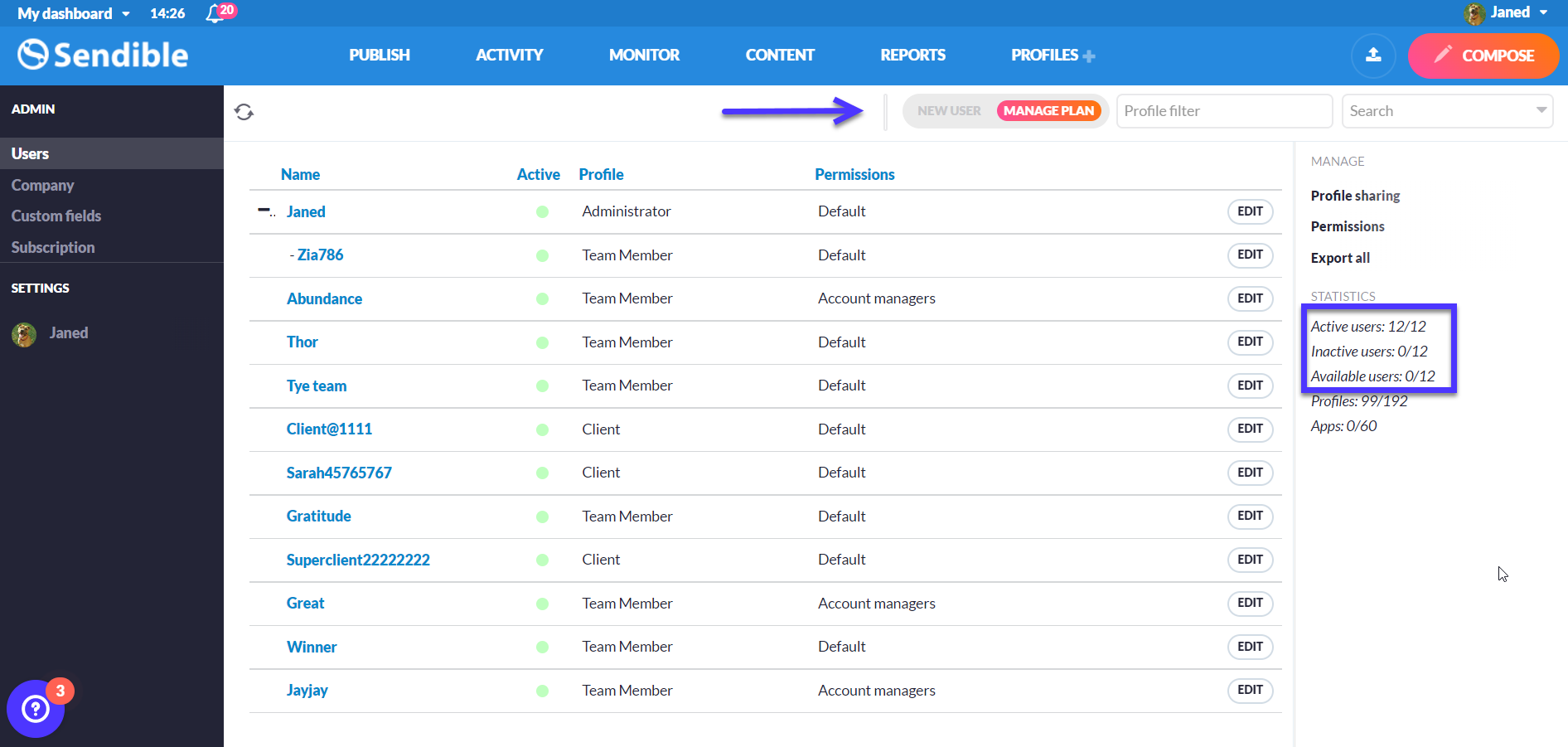
Task: Collapse Janed's team tree
Action: click(x=264, y=211)
